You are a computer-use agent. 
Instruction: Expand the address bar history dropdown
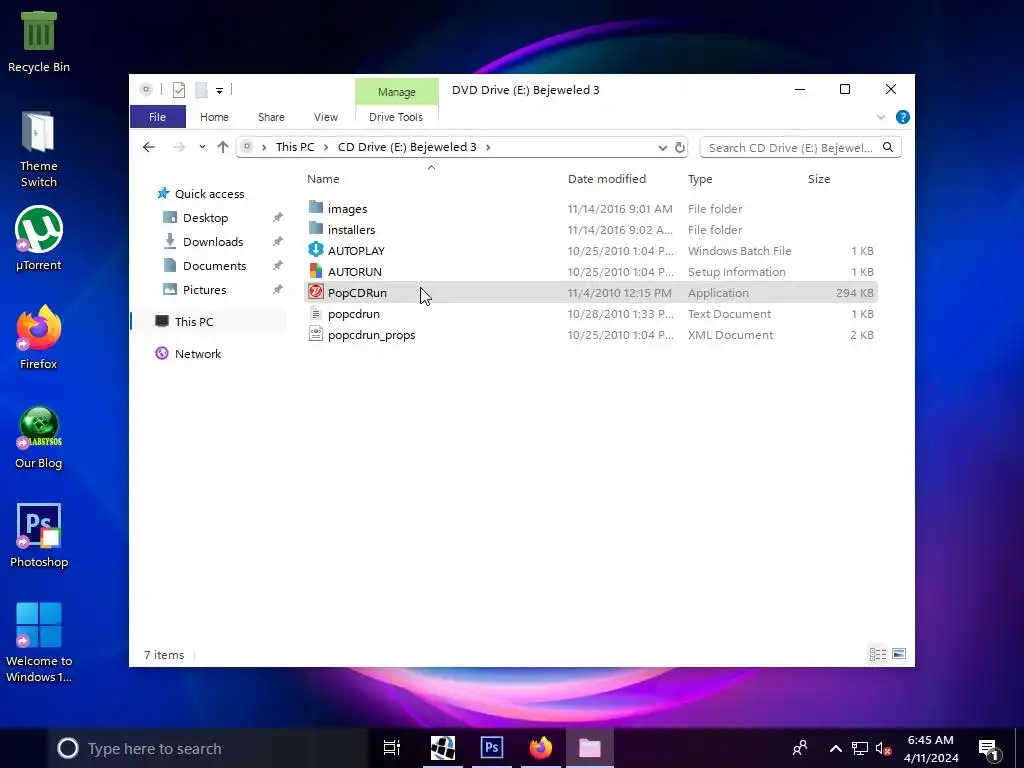tap(662, 148)
